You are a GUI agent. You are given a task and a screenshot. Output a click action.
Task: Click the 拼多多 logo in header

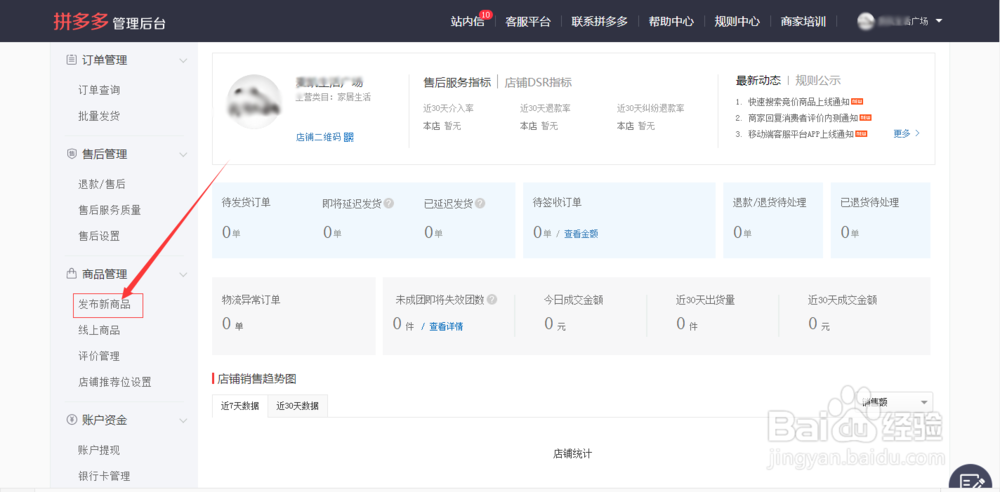point(80,22)
